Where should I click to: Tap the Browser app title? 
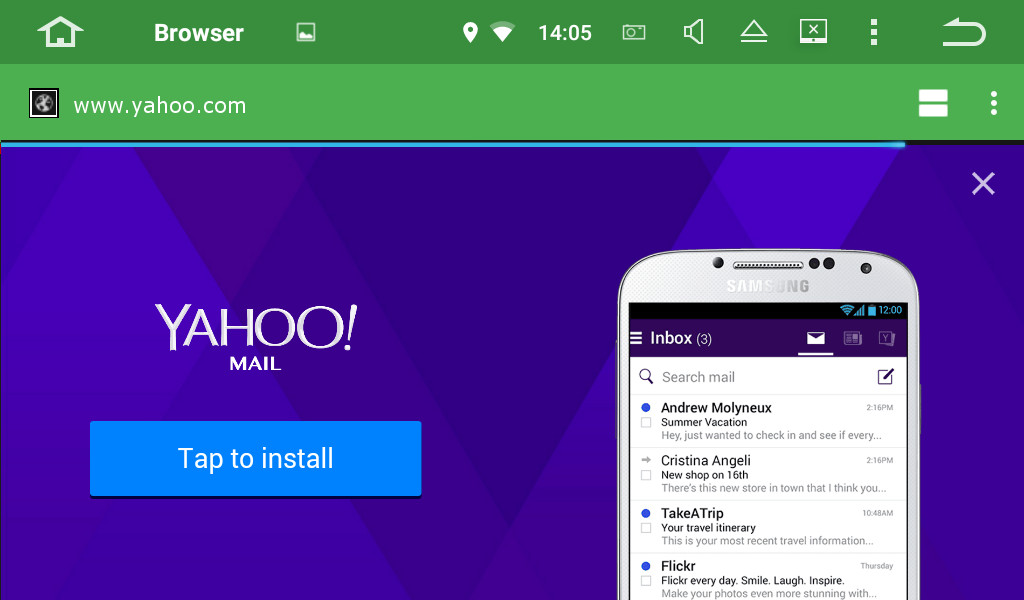(x=198, y=33)
